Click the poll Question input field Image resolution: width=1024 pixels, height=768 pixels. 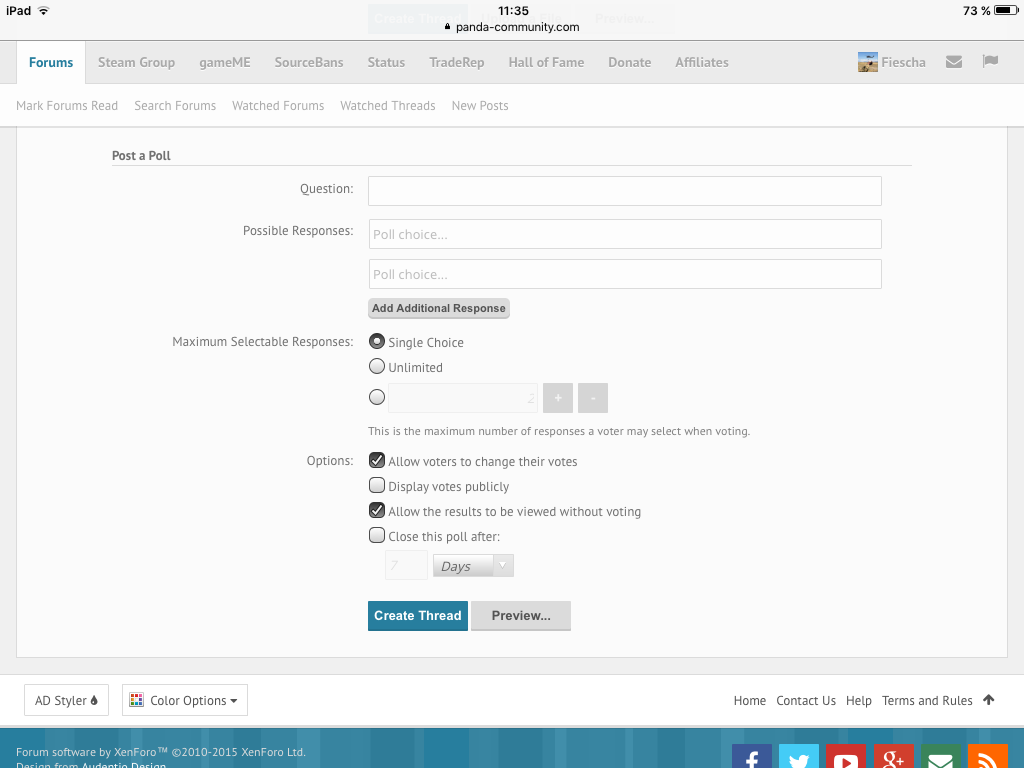(624, 190)
